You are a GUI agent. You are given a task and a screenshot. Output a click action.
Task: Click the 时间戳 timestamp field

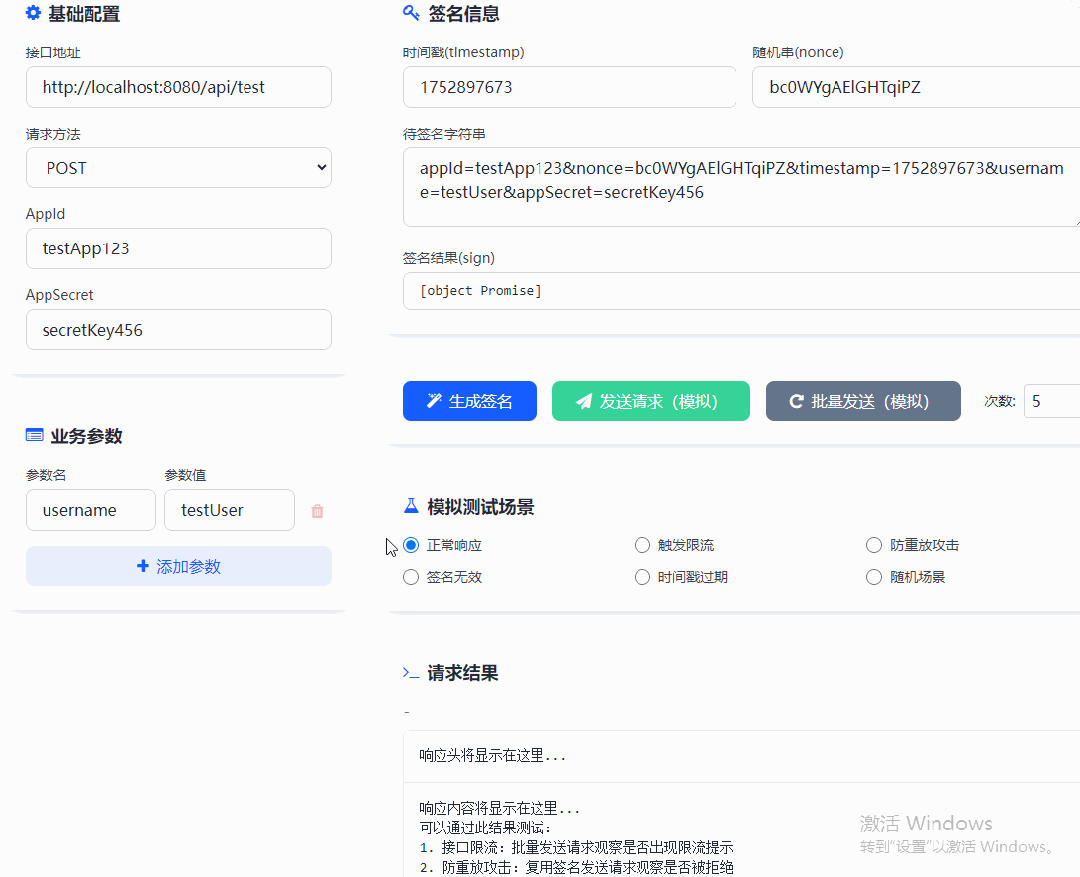pyautogui.click(x=570, y=87)
